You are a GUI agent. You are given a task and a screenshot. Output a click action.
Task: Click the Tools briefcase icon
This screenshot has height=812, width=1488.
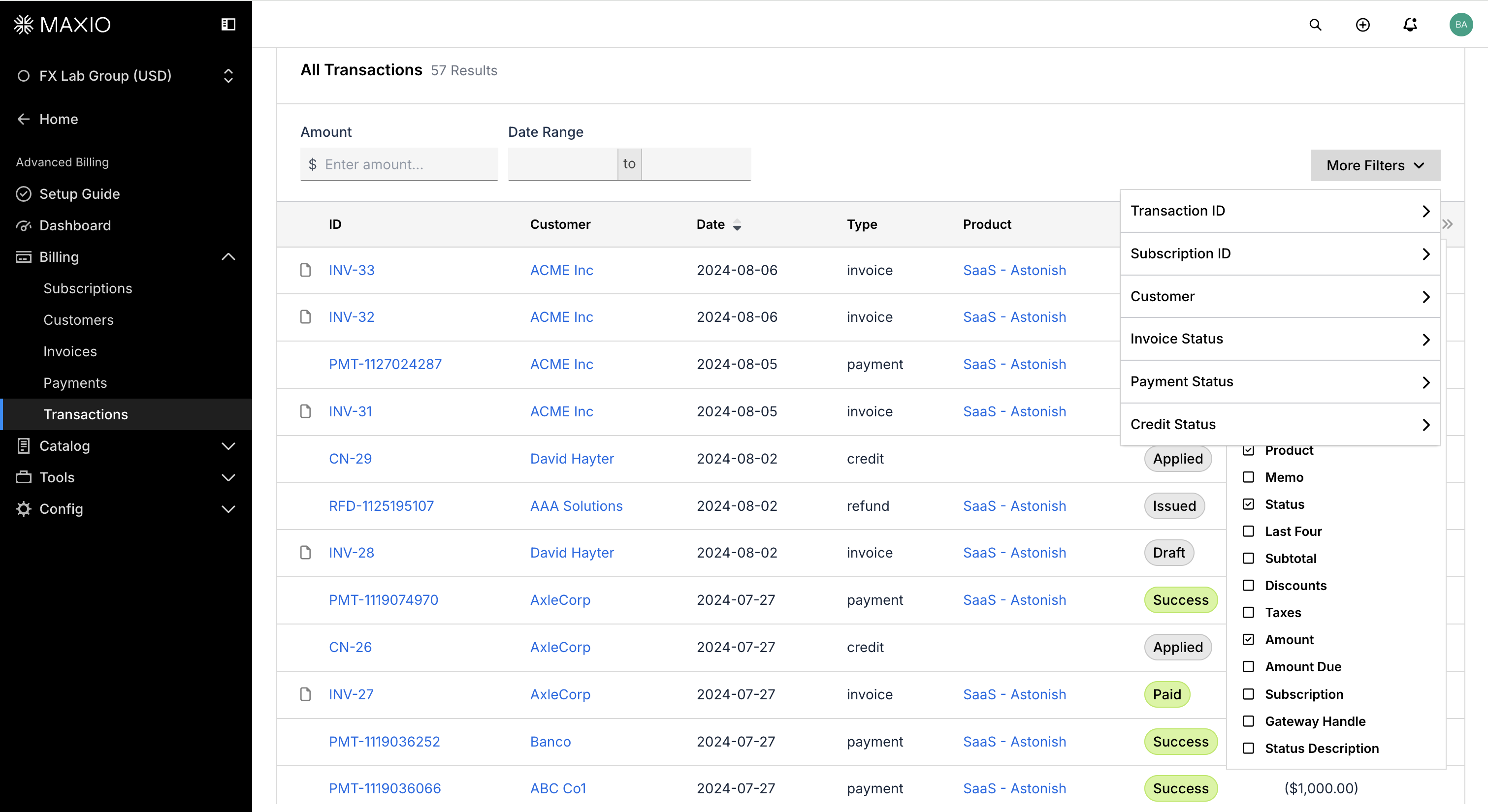click(x=23, y=477)
